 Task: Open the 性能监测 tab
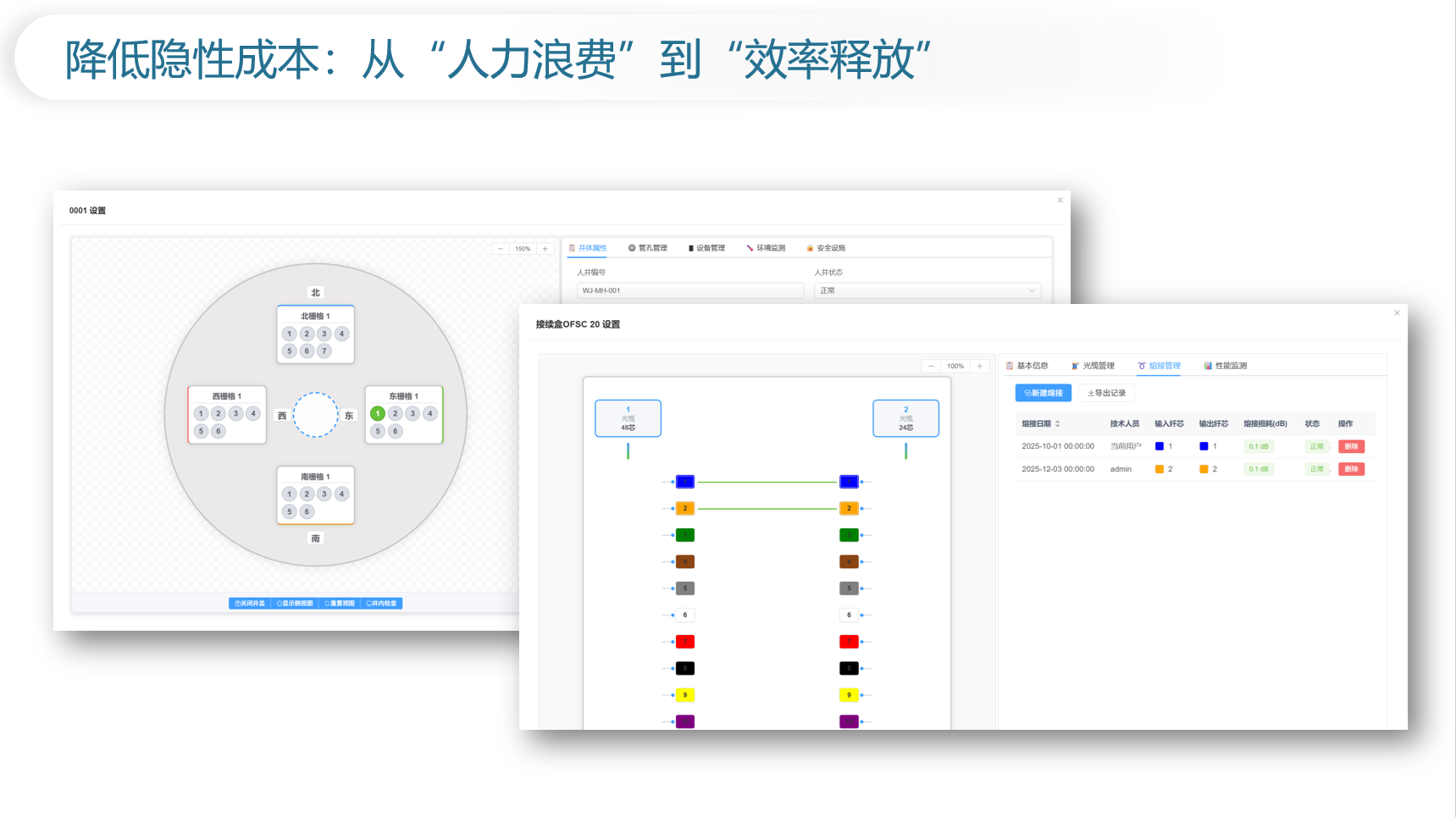pos(1226,366)
